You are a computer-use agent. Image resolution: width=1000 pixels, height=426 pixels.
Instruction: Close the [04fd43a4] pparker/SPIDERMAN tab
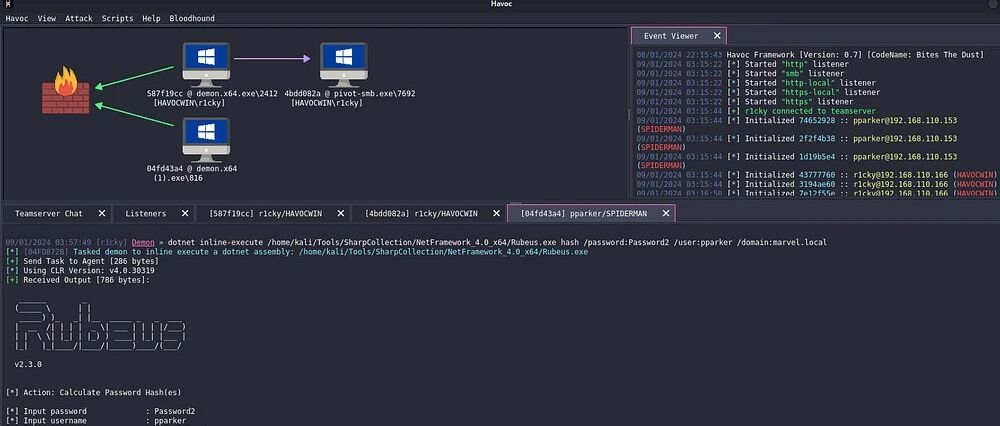(666, 214)
